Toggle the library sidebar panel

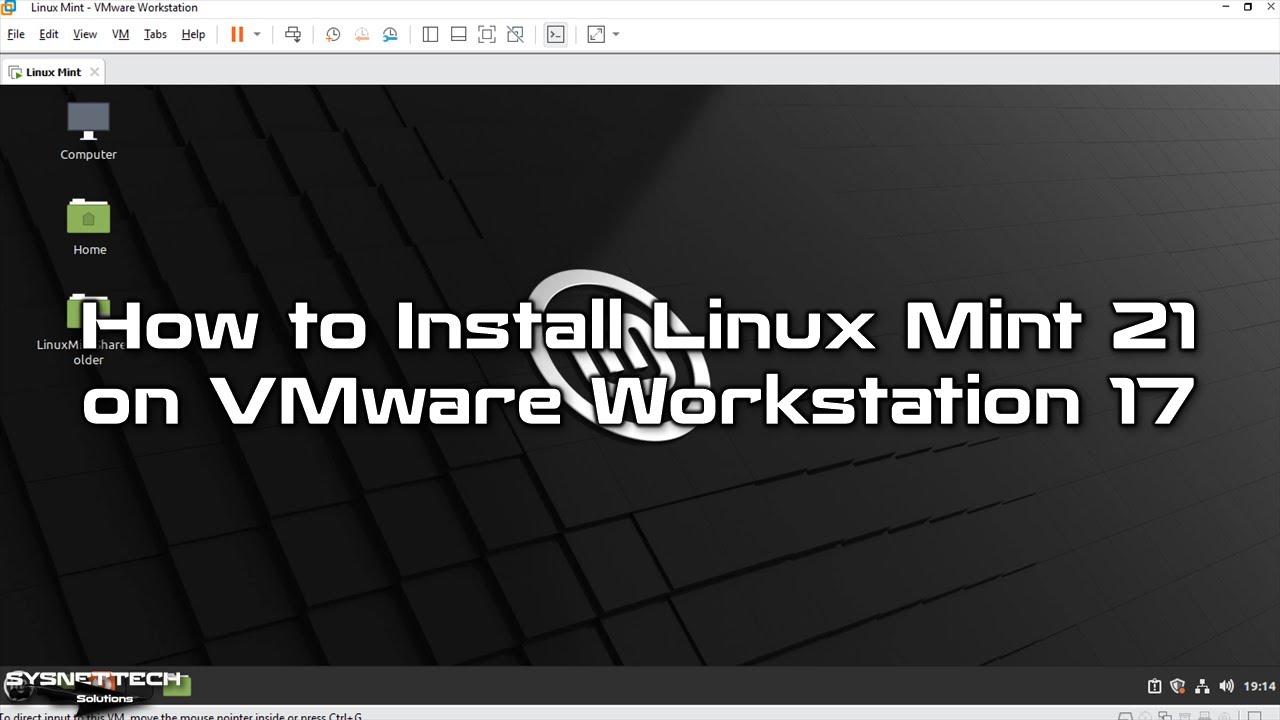430,34
